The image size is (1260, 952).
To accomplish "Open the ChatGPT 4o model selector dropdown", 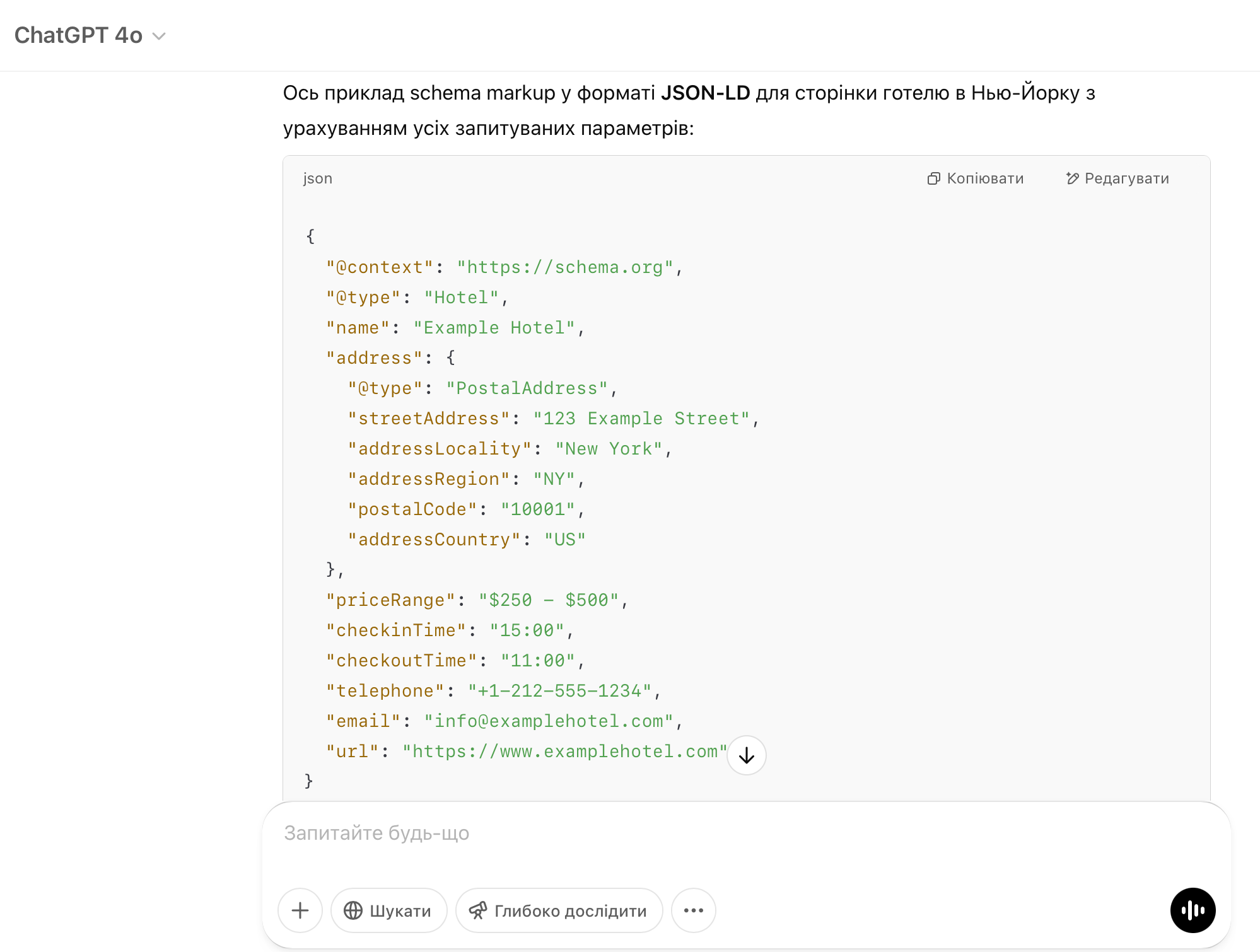I will pyautogui.click(x=79, y=35).
